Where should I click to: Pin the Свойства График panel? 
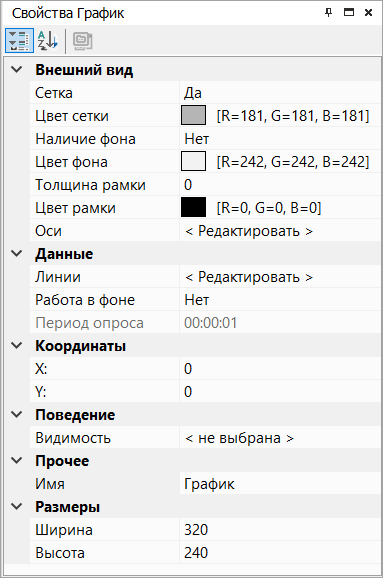click(328, 13)
